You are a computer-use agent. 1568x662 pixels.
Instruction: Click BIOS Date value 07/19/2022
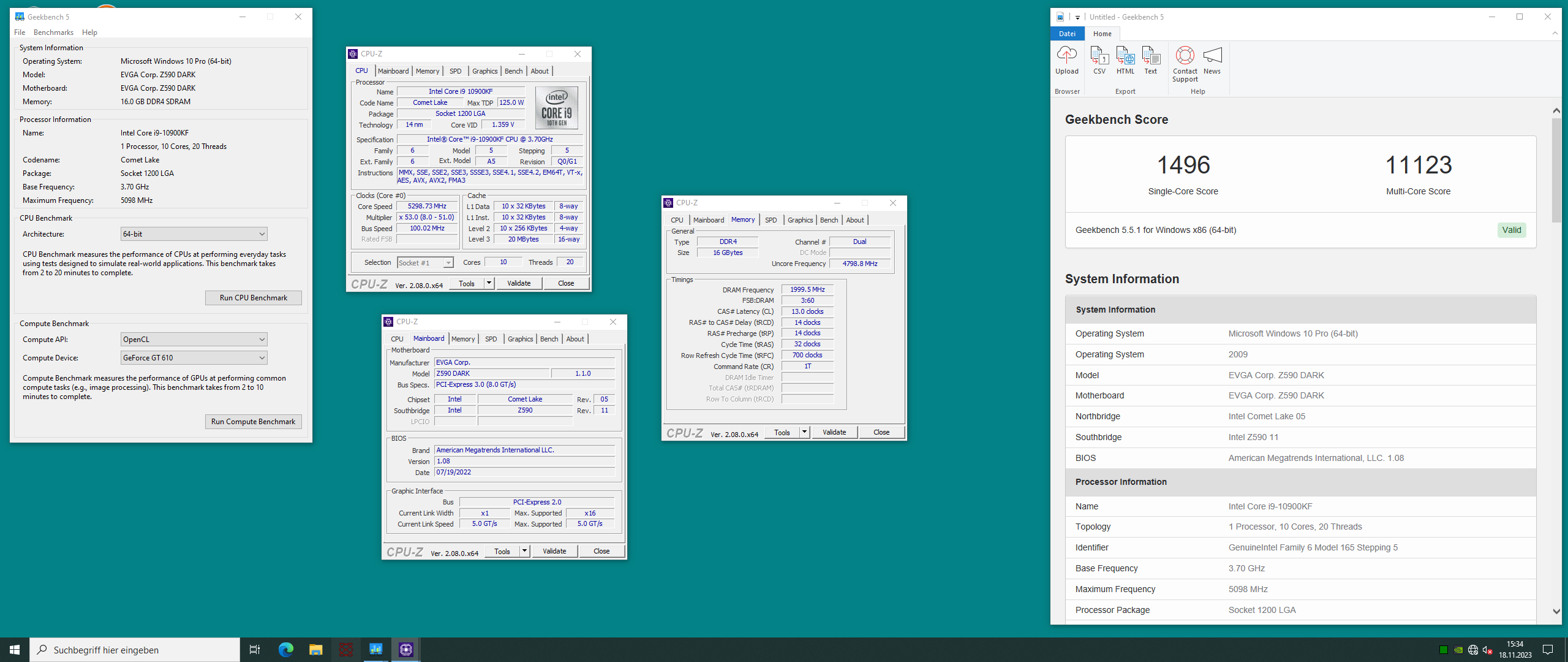(524, 473)
